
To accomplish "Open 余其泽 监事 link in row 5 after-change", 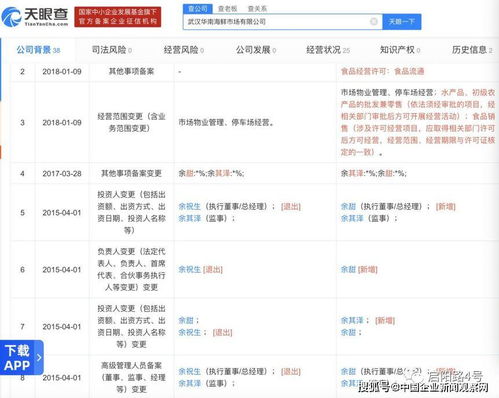I will click(x=352, y=218).
